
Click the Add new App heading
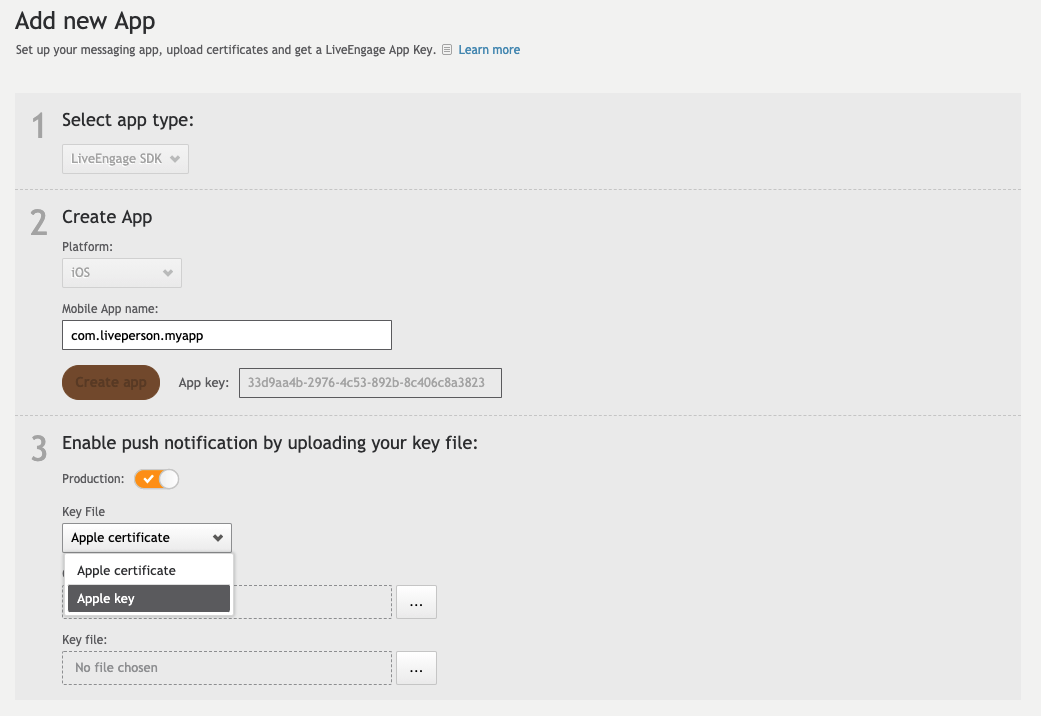(x=85, y=21)
